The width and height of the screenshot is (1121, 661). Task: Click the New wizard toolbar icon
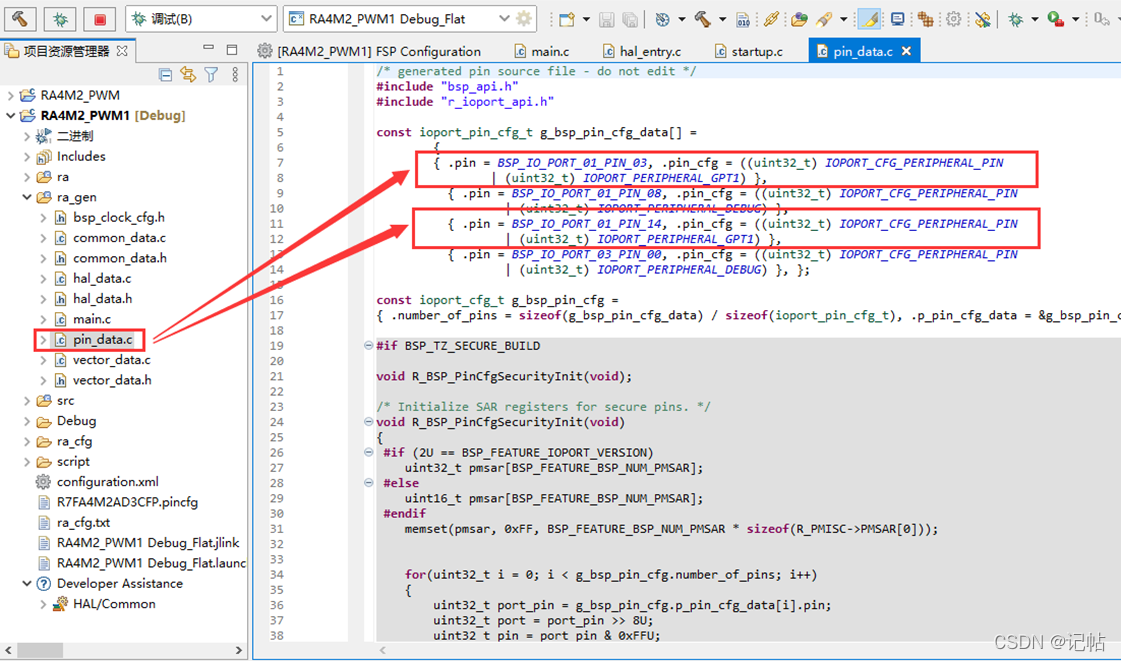[567, 19]
